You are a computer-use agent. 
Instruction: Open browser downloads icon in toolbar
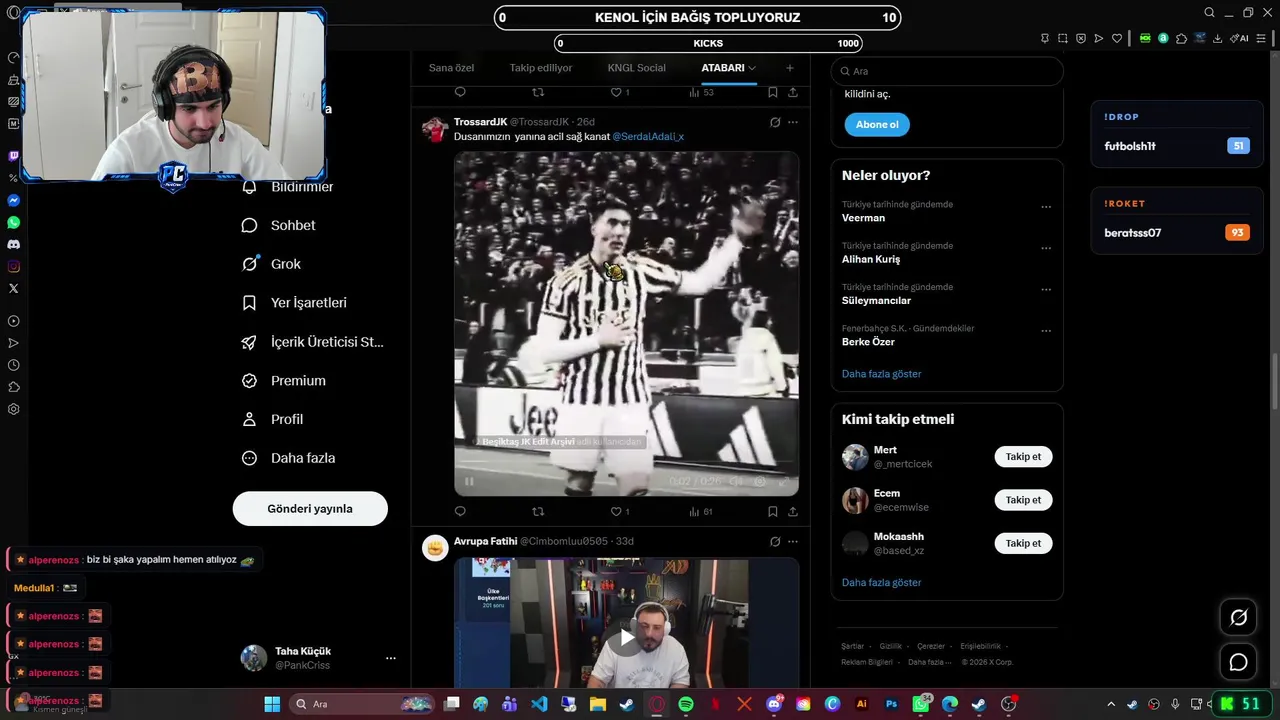click(1217, 38)
